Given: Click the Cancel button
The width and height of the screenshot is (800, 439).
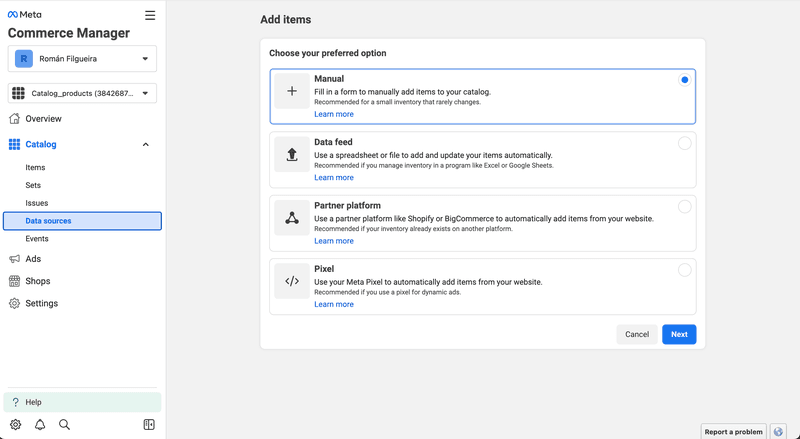Looking at the screenshot, I should click(x=637, y=334).
